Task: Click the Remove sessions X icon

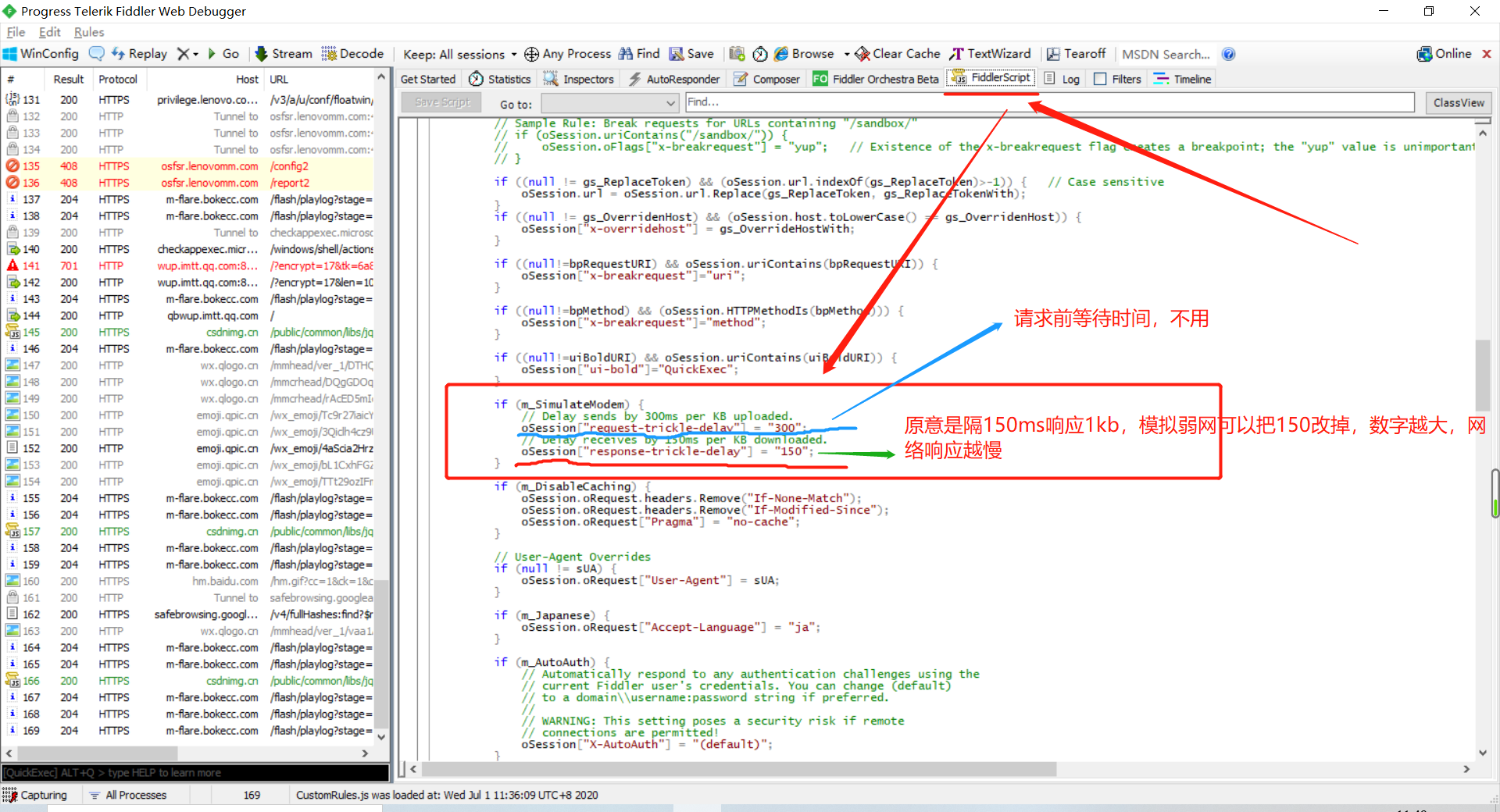Action: (x=183, y=54)
